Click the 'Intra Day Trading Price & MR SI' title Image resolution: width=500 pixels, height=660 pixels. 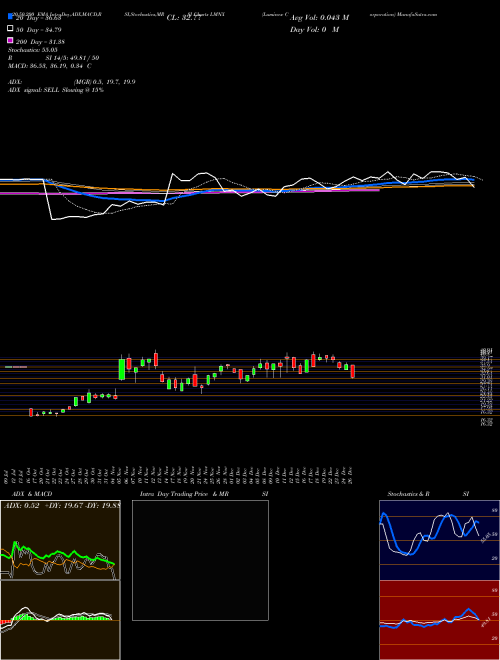pos(204,494)
